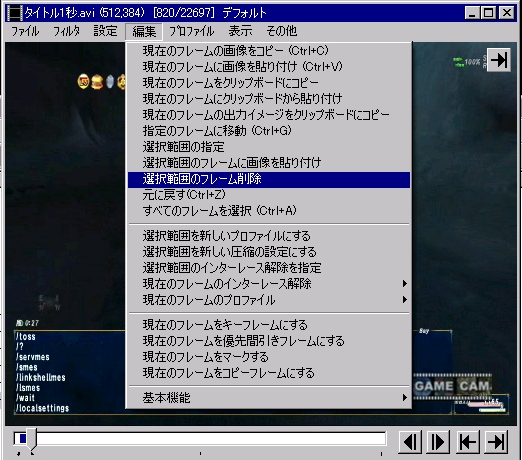The width and height of the screenshot is (522, 460).
Task: Maximize the video editor window
Action: 489,13
